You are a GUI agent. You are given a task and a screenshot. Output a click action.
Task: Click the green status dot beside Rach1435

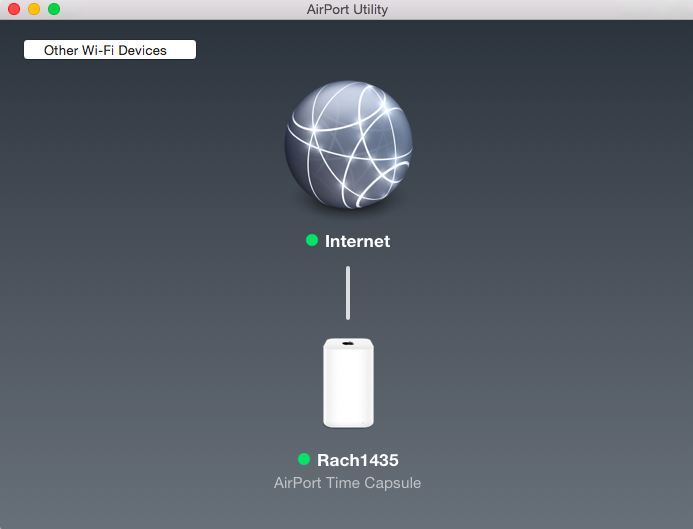coord(304,459)
